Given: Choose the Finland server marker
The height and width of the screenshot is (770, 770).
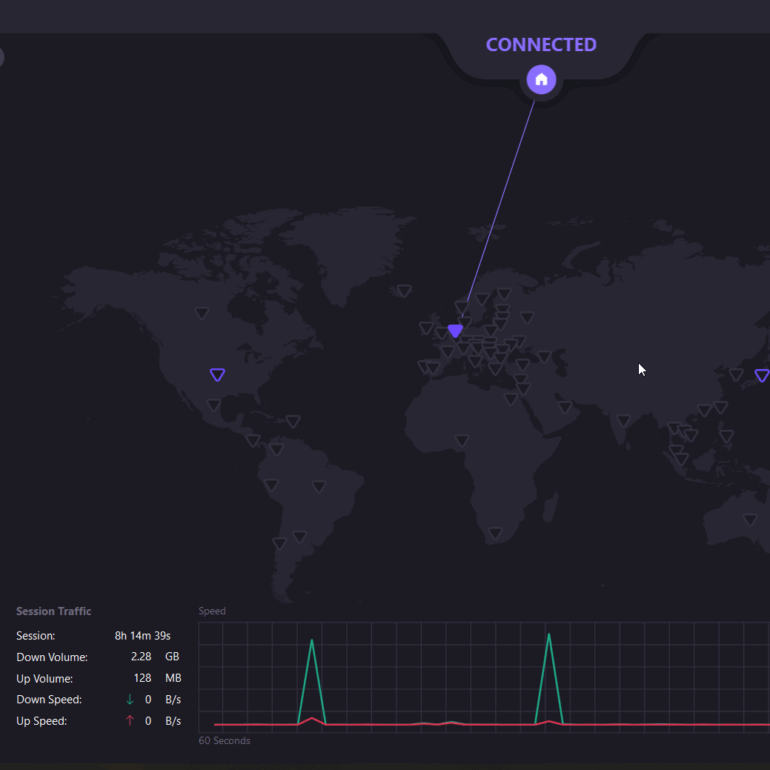Looking at the screenshot, I should [504, 294].
